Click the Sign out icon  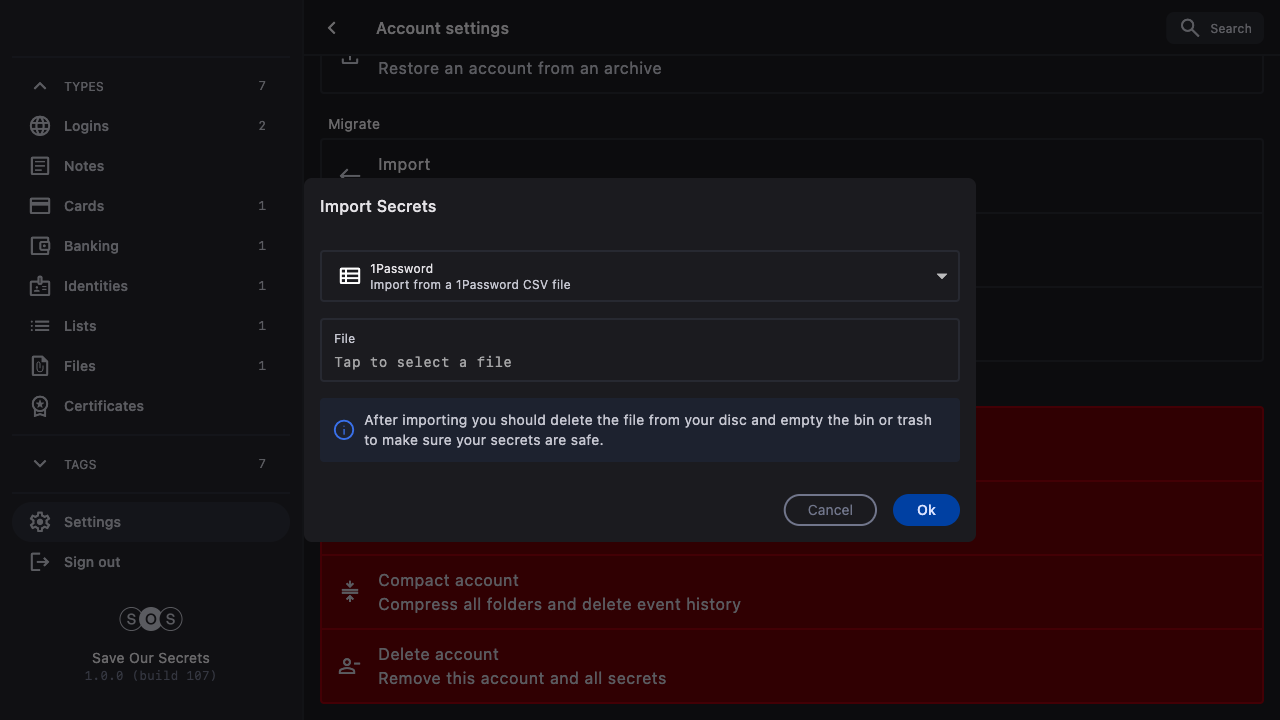(40, 562)
